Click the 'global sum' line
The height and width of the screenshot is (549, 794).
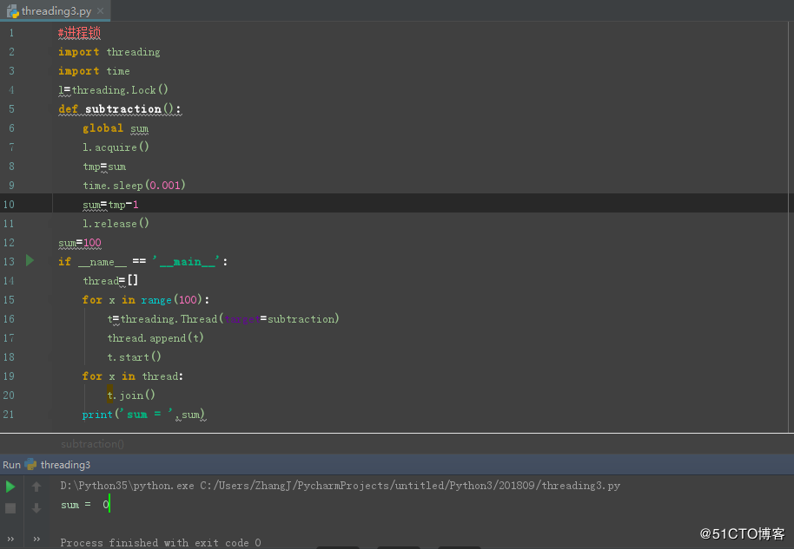click(x=115, y=129)
